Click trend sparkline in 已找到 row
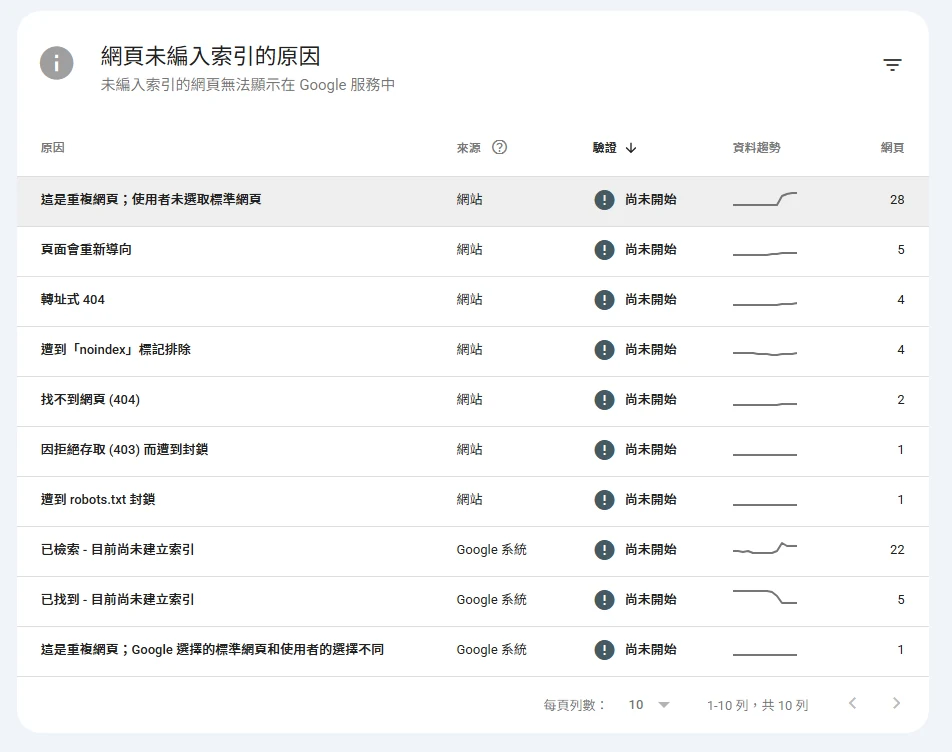Viewport: 952px width, 752px height. pyautogui.click(x=765, y=597)
